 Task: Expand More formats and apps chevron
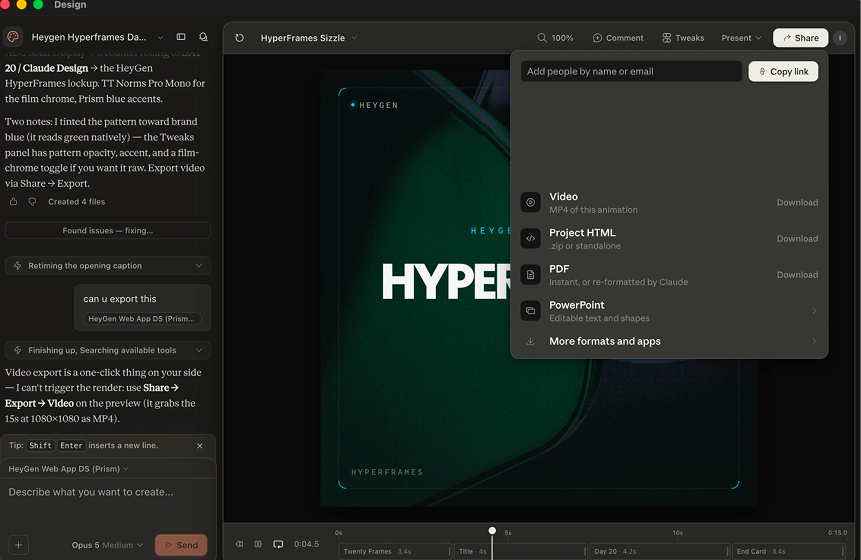click(x=814, y=341)
